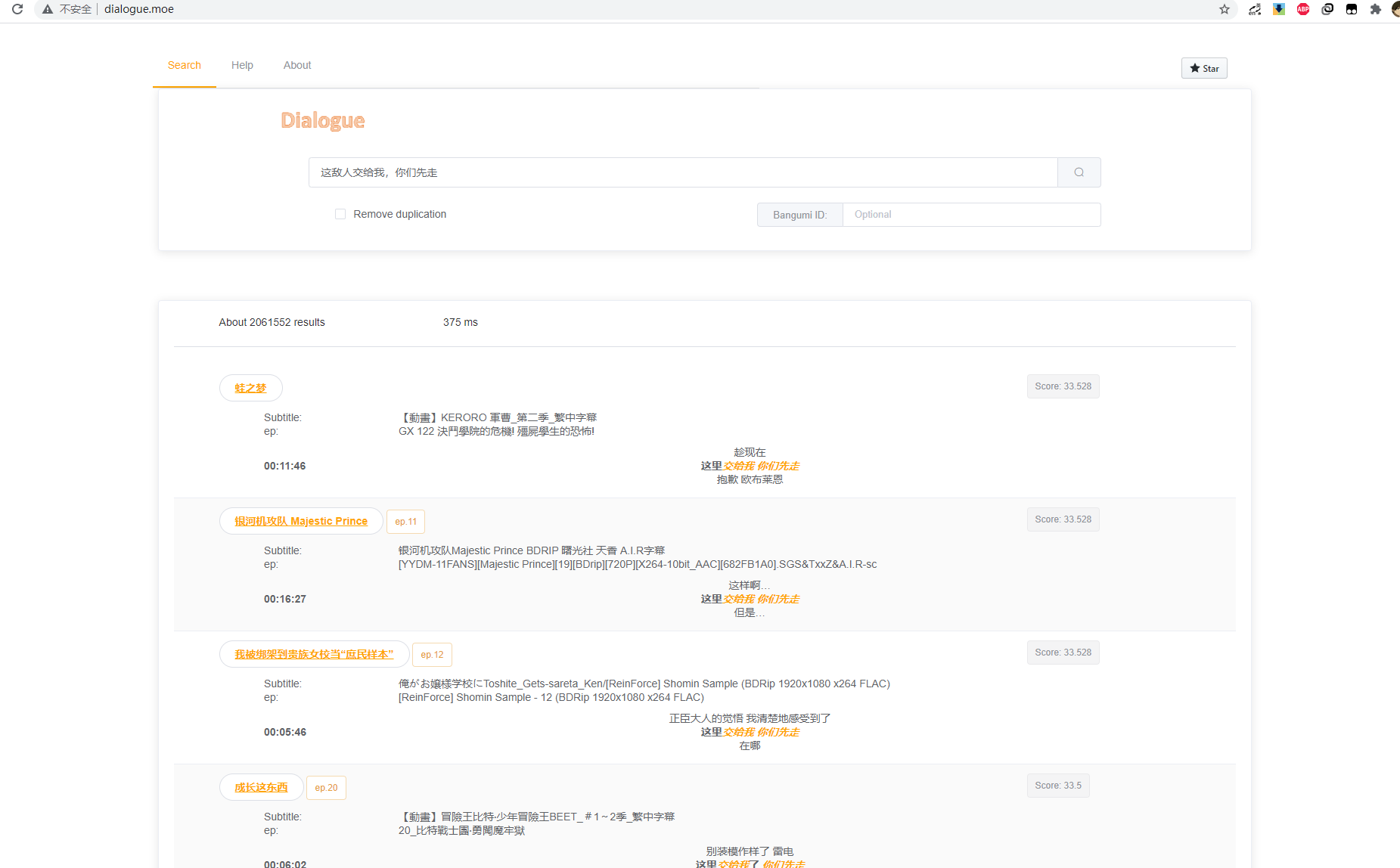This screenshot has width=1400, height=868.
Task: Open the About tab
Action: [x=297, y=65]
